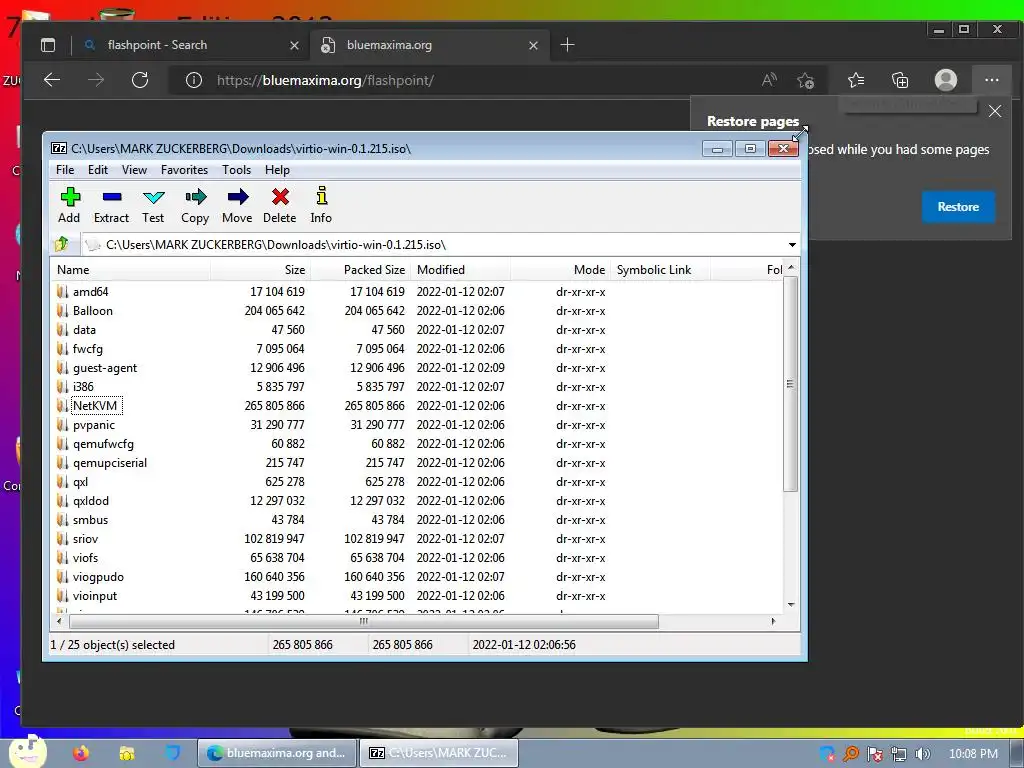This screenshot has width=1024, height=768.
Task: Click the vertical scrollbar thumb
Action: tap(790, 383)
